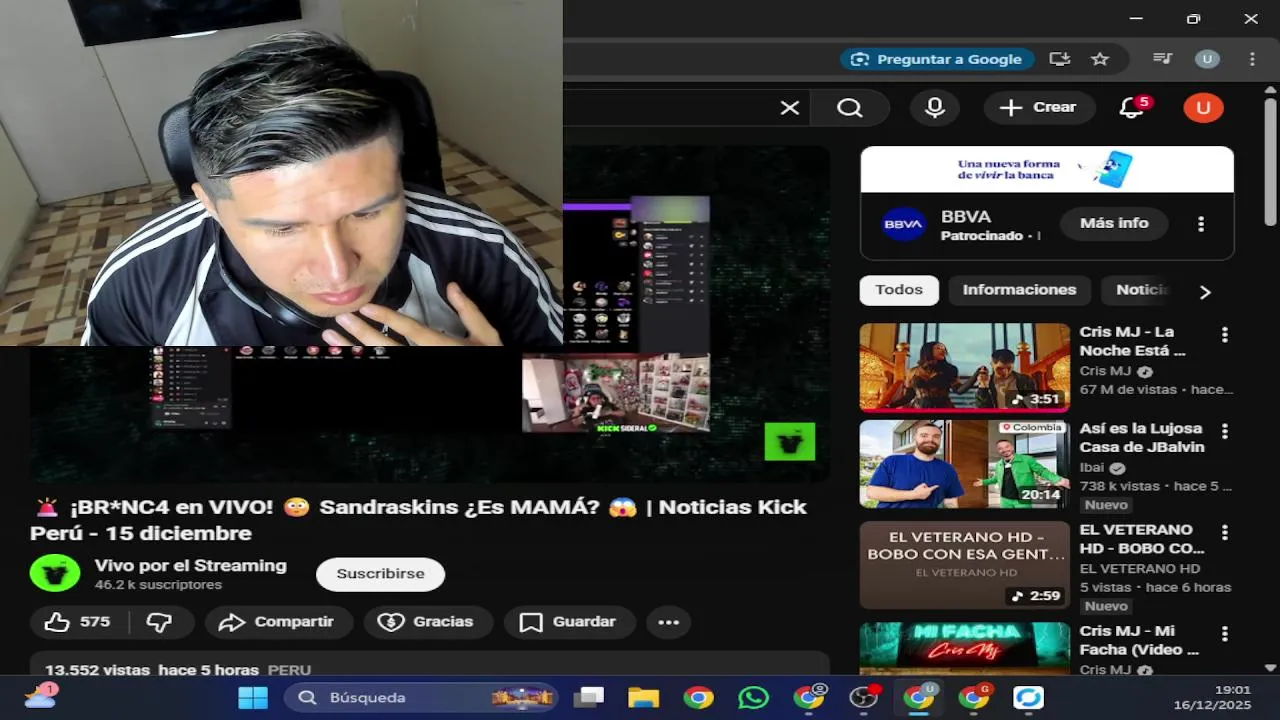Open the Chrome profile avatar U

(x=1207, y=59)
